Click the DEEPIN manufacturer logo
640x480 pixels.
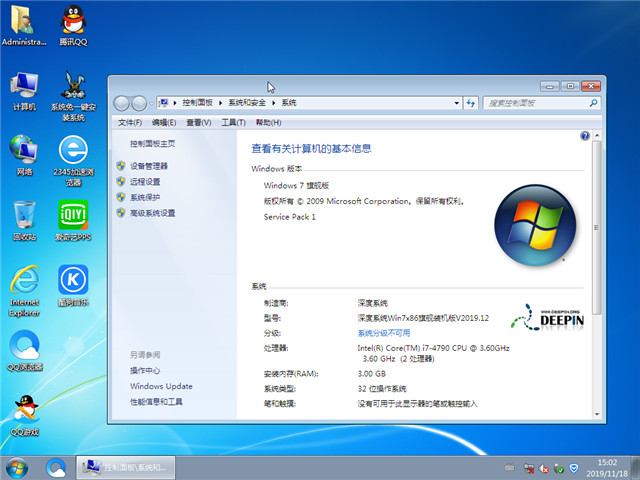pyautogui.click(x=547, y=317)
